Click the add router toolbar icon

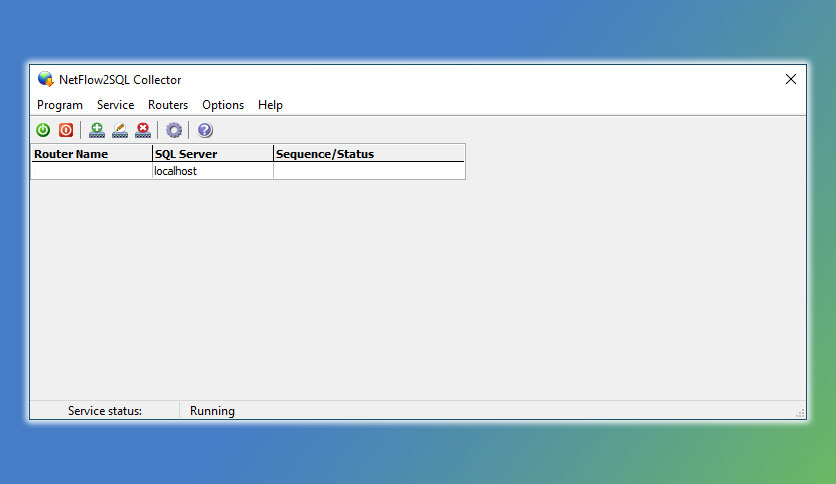click(97, 130)
